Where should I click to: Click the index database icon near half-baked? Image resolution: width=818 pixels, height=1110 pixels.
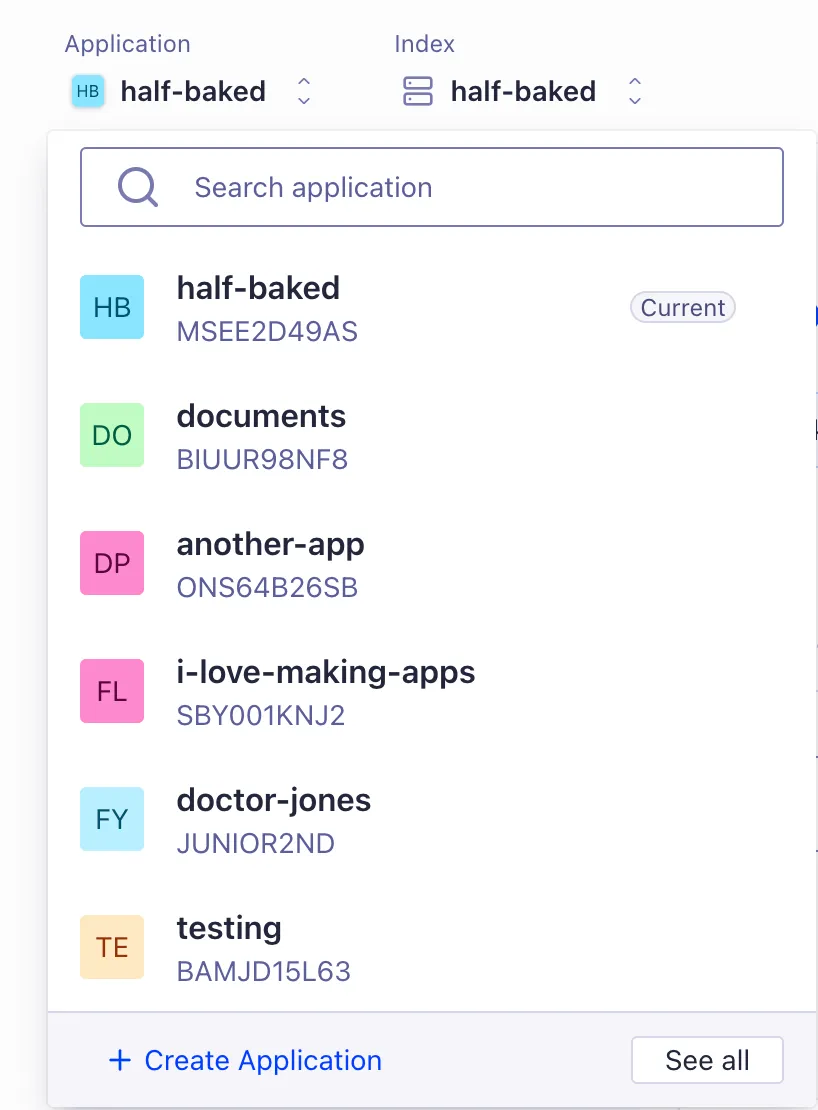pos(417,91)
